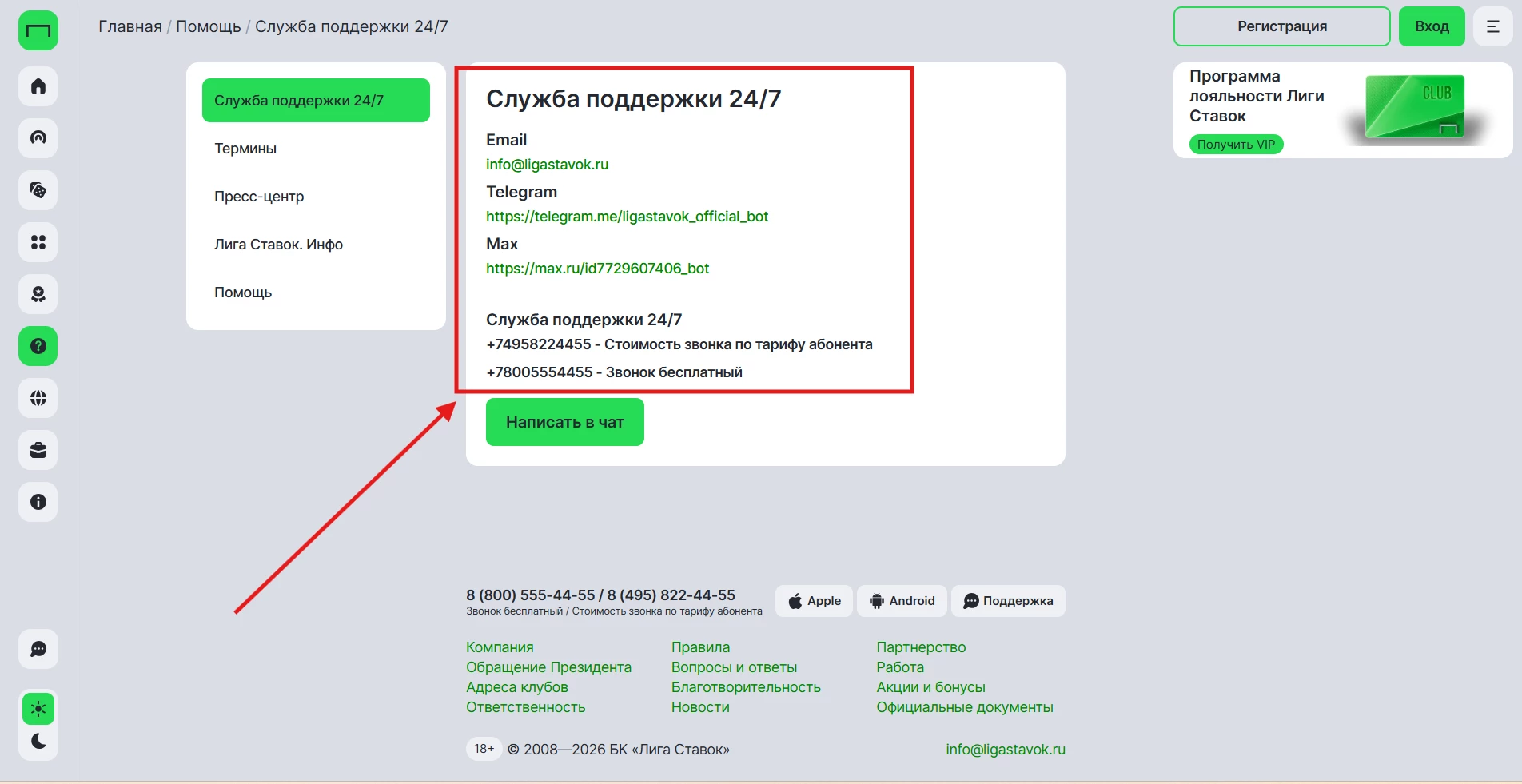Screen dimensions: 1522x784
Task: Open Партнерство footer link
Action: click(921, 647)
